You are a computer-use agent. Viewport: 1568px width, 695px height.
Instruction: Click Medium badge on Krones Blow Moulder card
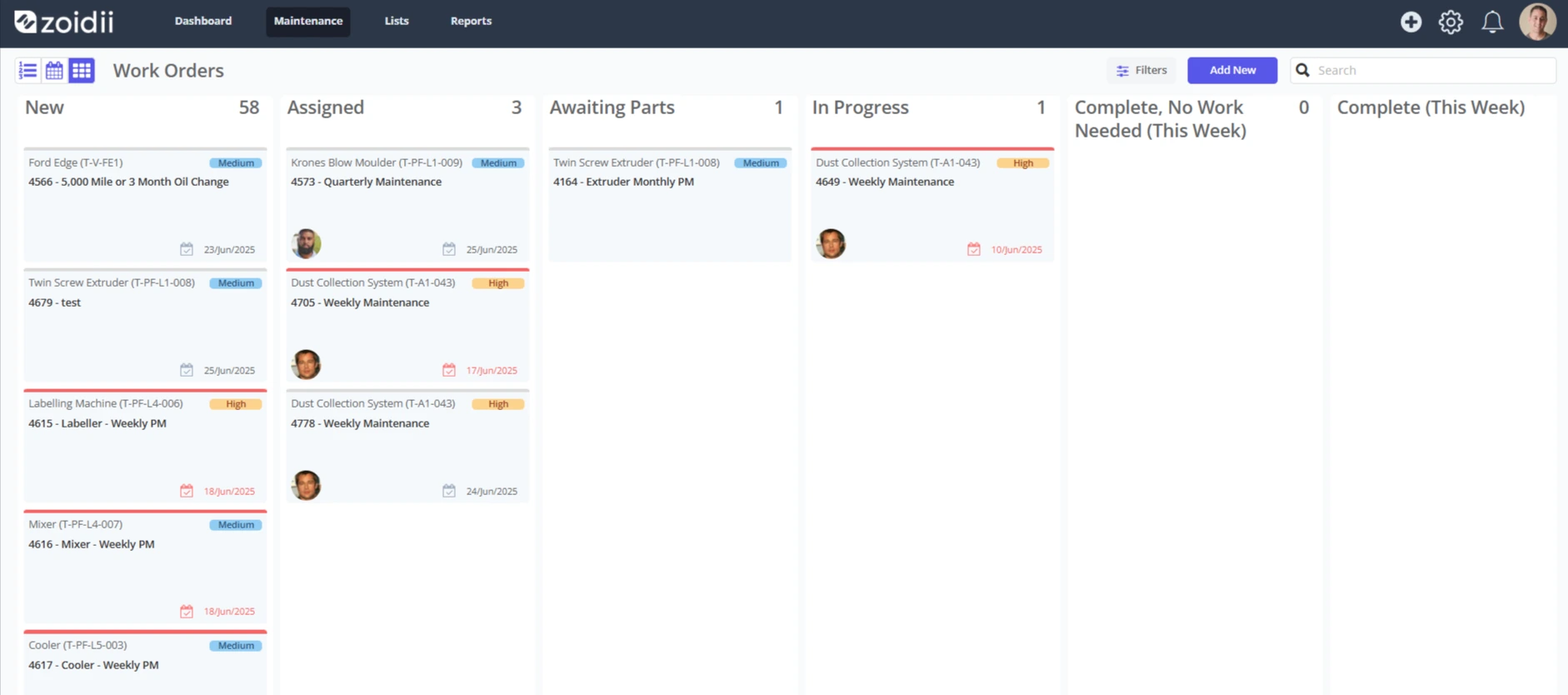coord(498,163)
